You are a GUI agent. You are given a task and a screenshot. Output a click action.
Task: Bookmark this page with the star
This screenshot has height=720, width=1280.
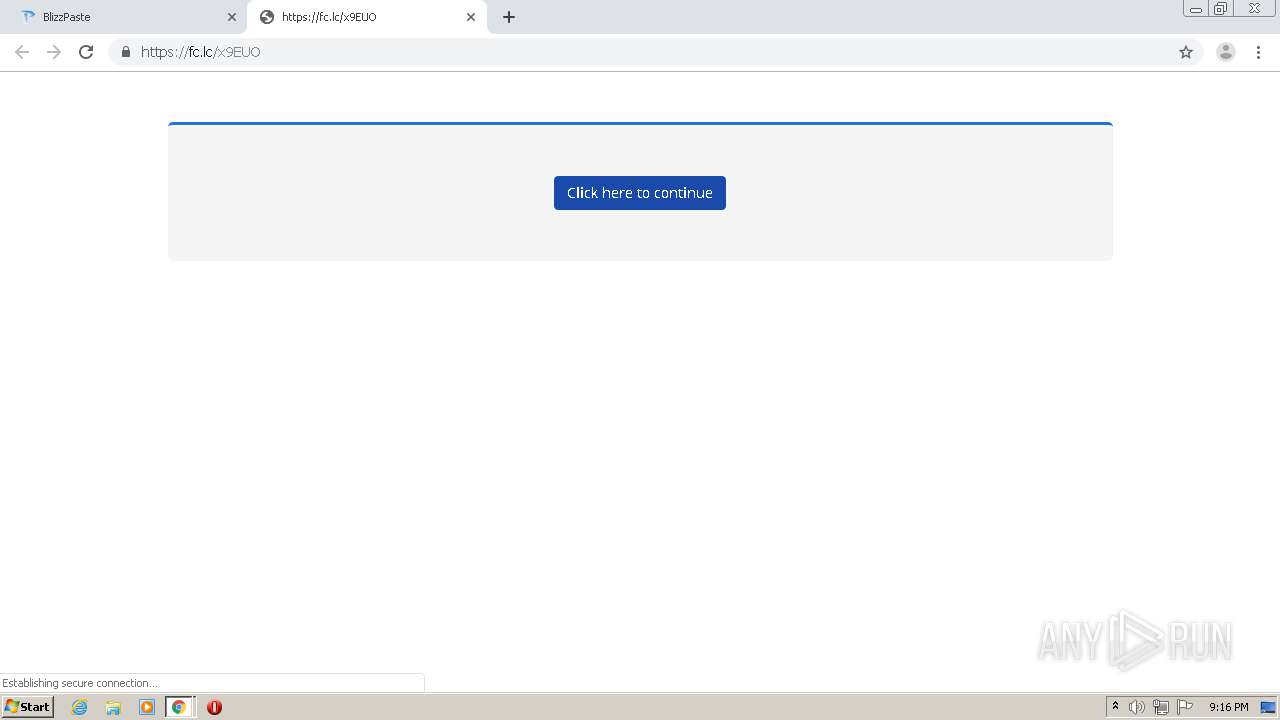pyautogui.click(x=1186, y=52)
